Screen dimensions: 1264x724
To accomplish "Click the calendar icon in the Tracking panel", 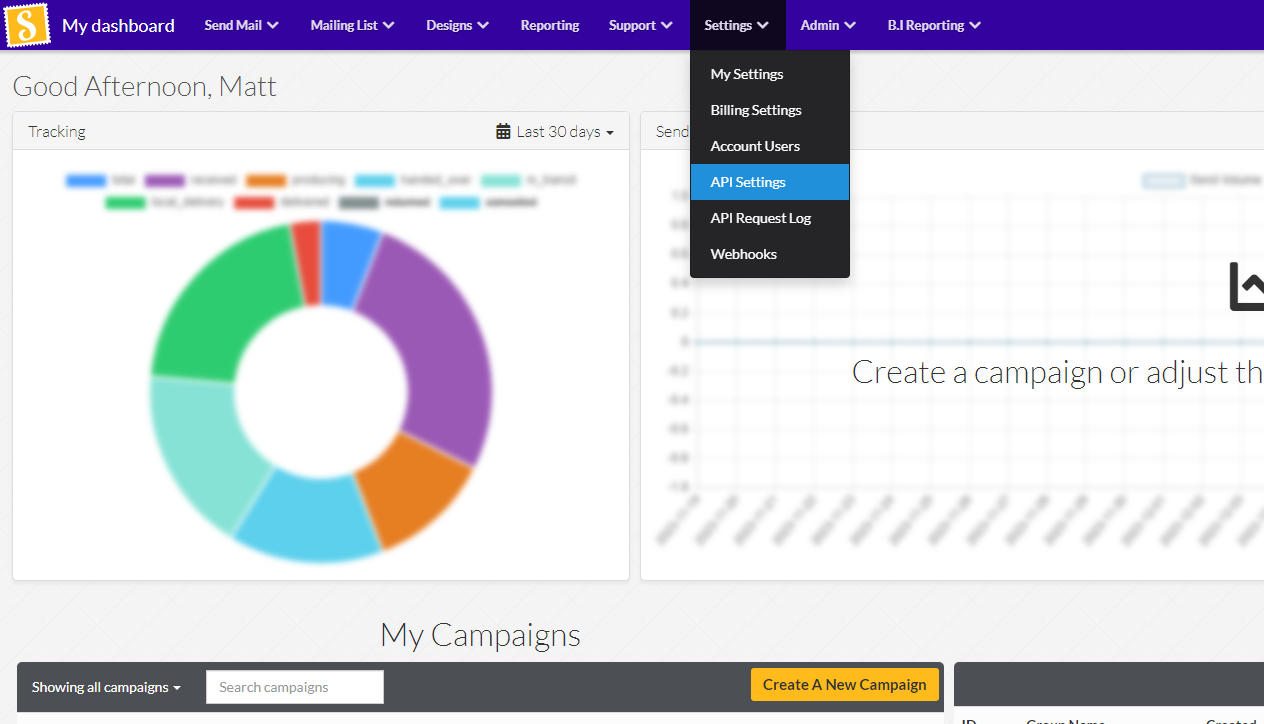I will pos(503,132).
